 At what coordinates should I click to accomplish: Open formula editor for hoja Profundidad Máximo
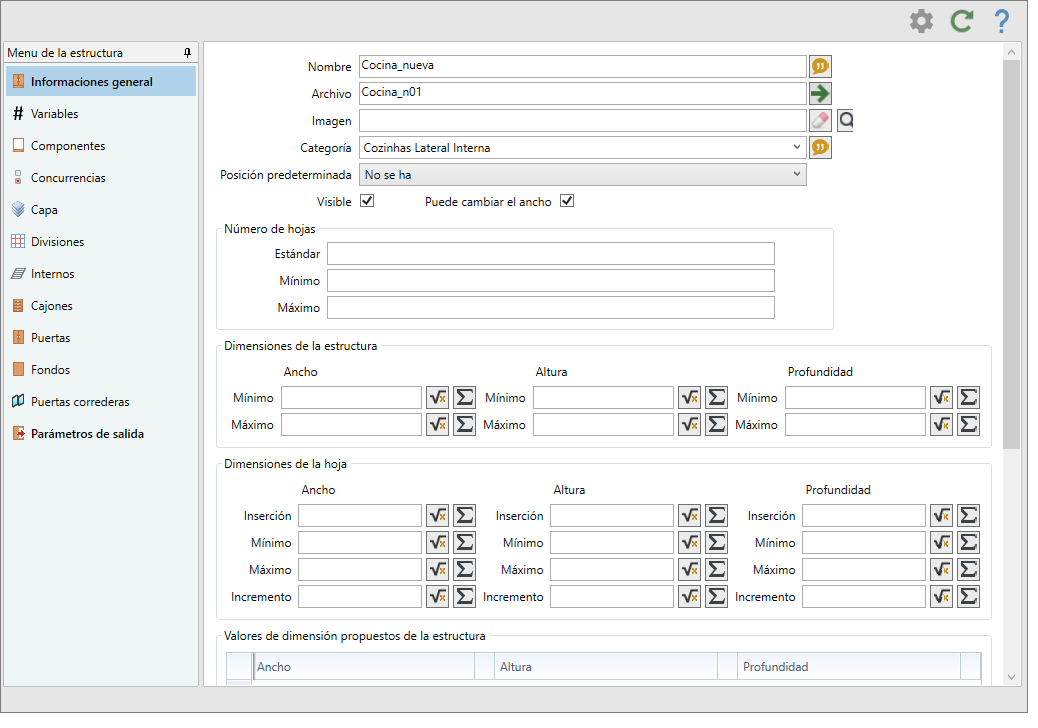point(941,569)
